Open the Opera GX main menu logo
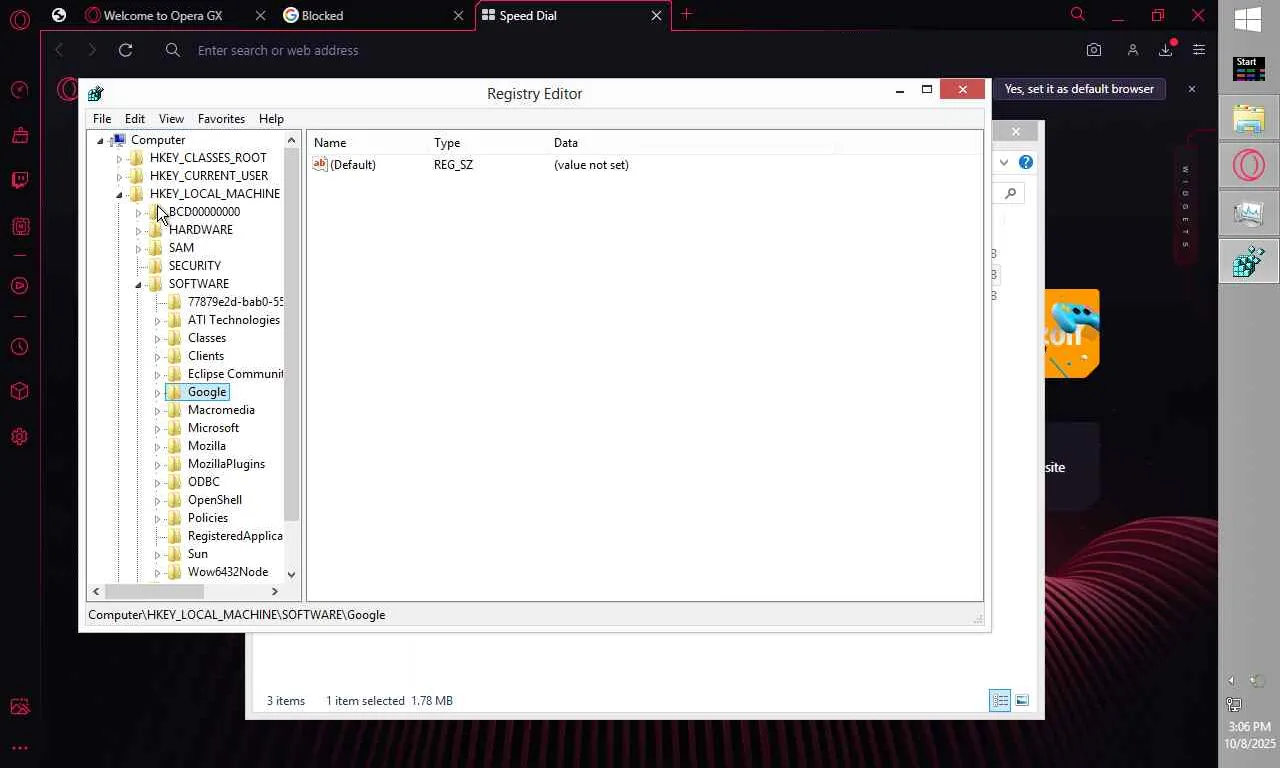The width and height of the screenshot is (1280, 768). pyautogui.click(x=19, y=19)
